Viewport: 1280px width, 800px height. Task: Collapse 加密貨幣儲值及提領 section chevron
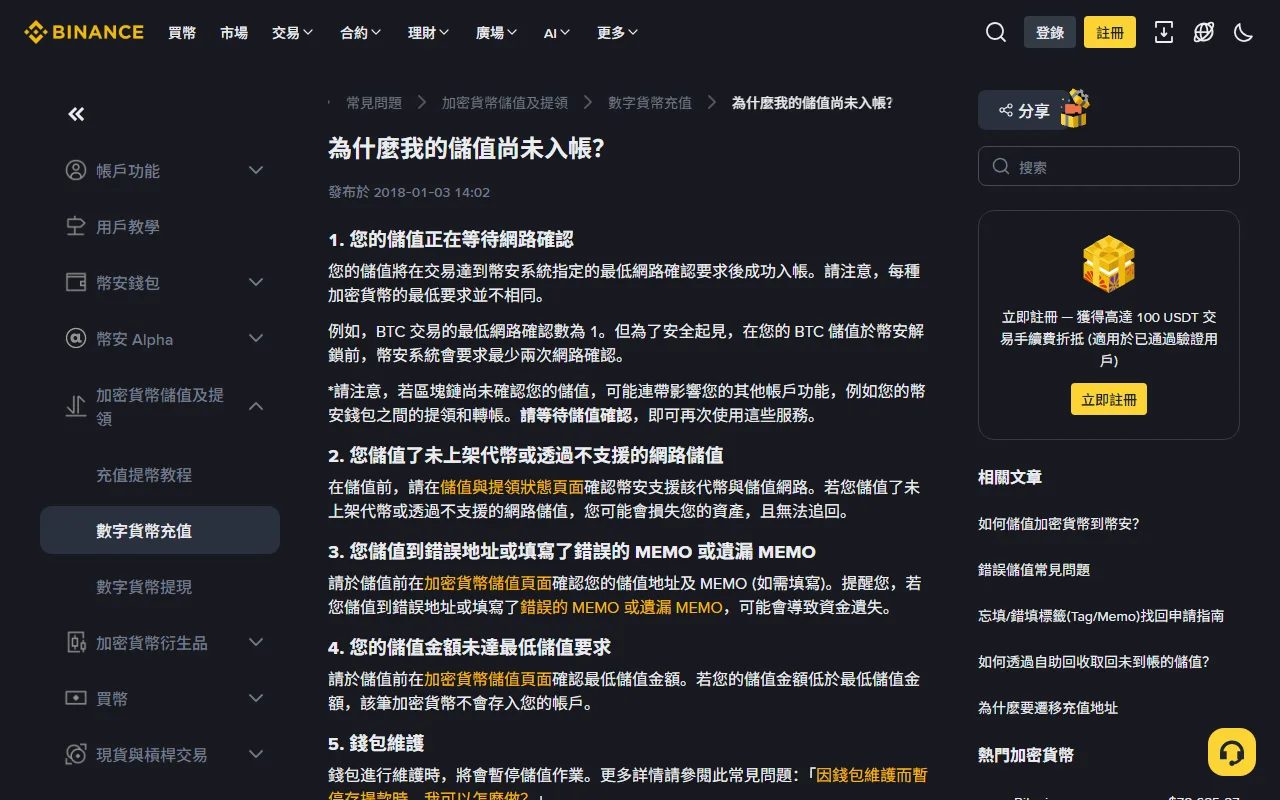[x=256, y=406]
